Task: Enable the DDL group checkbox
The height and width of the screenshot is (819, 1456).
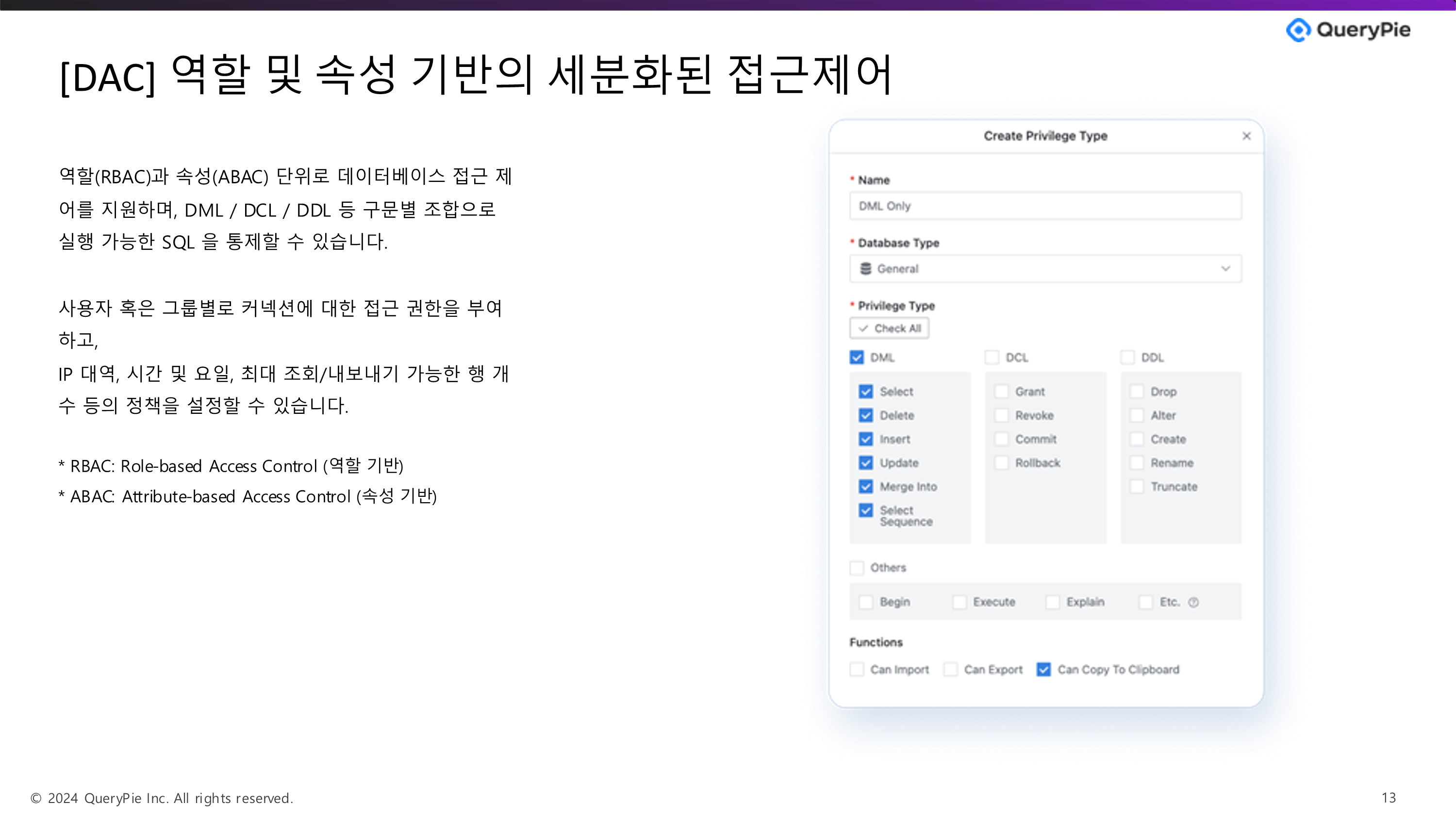Action: [1127, 358]
